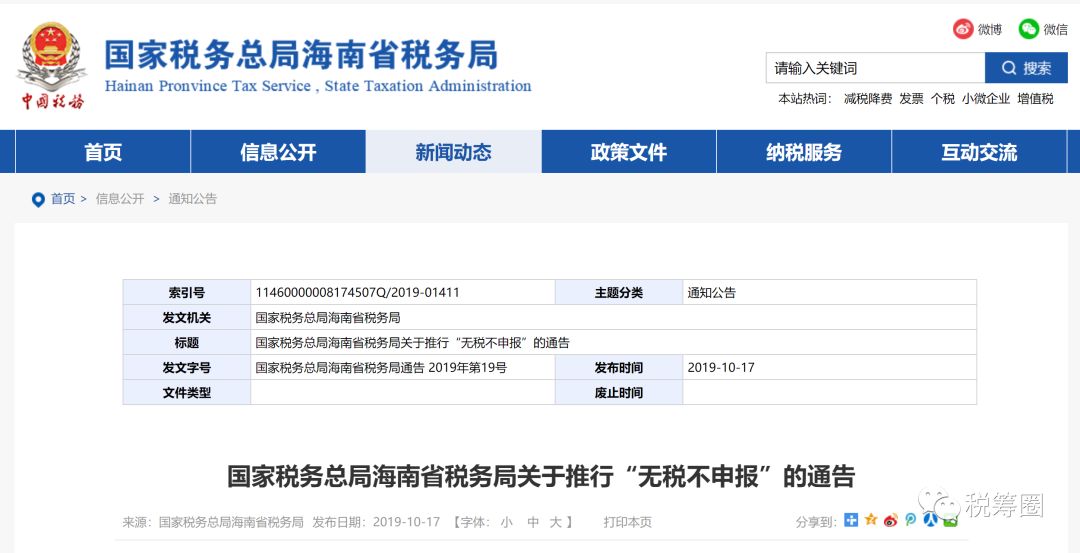Click the blue location pin breadcrumb icon
1080x553 pixels.
(x=38, y=200)
